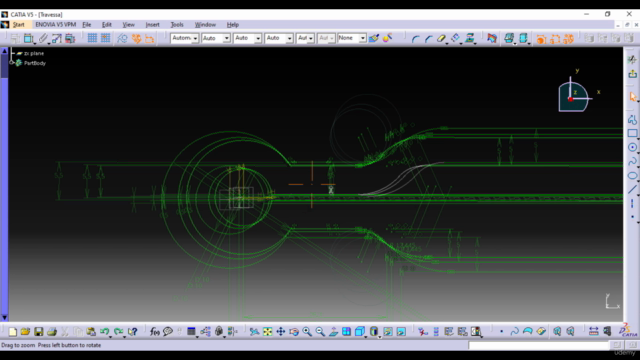Click the Measure Between icon
640x360 pixels.
(x=593, y=331)
